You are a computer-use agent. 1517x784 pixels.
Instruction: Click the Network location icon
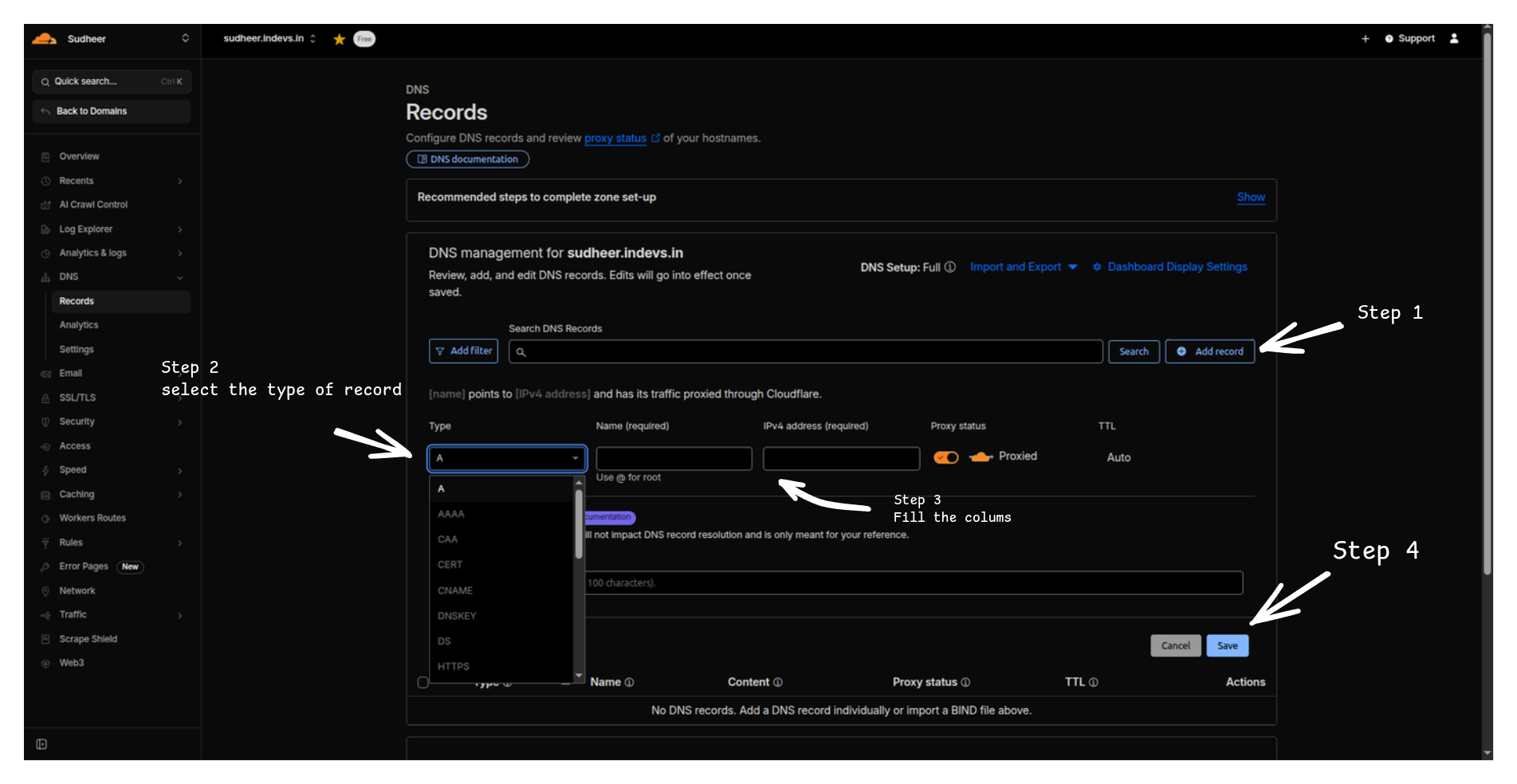click(45, 591)
